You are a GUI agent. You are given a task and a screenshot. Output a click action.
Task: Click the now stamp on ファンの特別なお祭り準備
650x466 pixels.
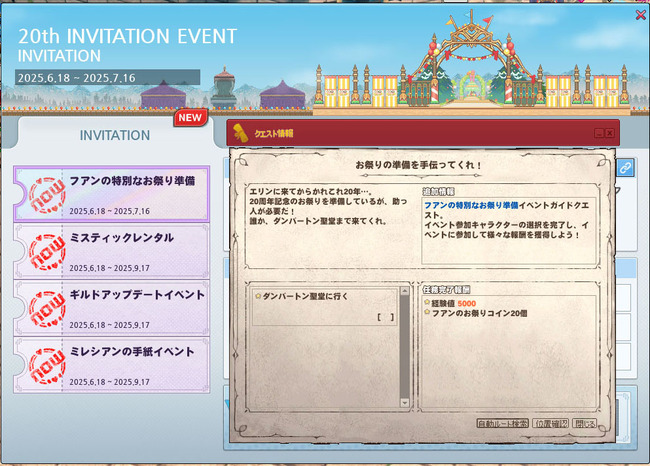coord(48,195)
